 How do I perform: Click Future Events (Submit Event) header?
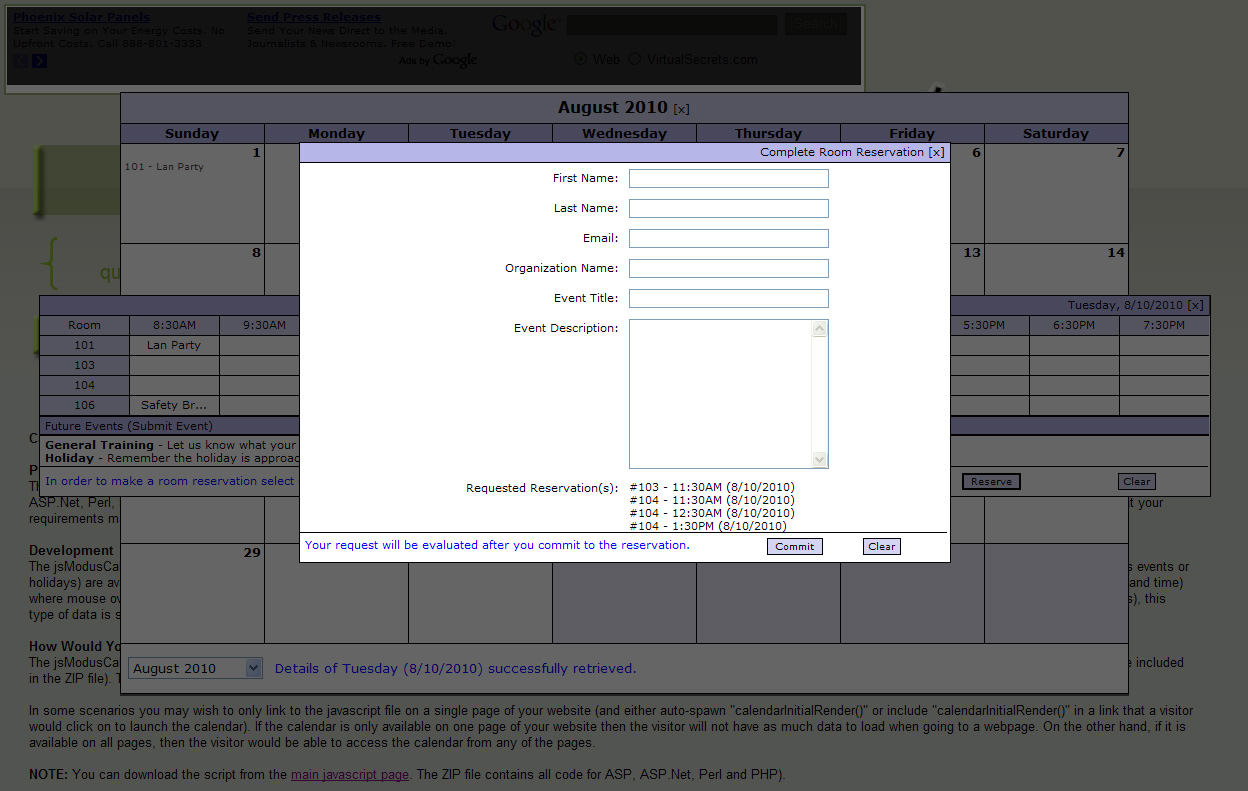129,426
